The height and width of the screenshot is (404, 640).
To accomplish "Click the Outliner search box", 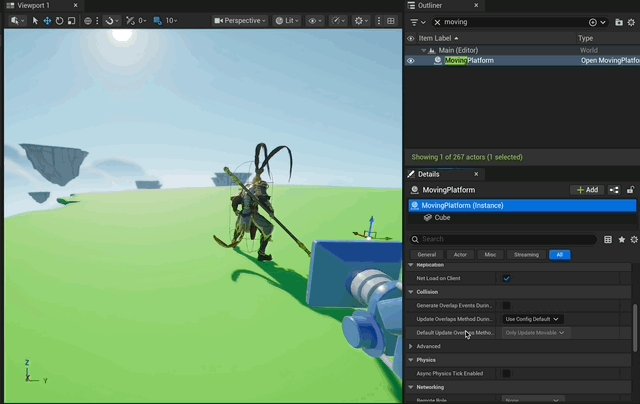I will [514, 22].
